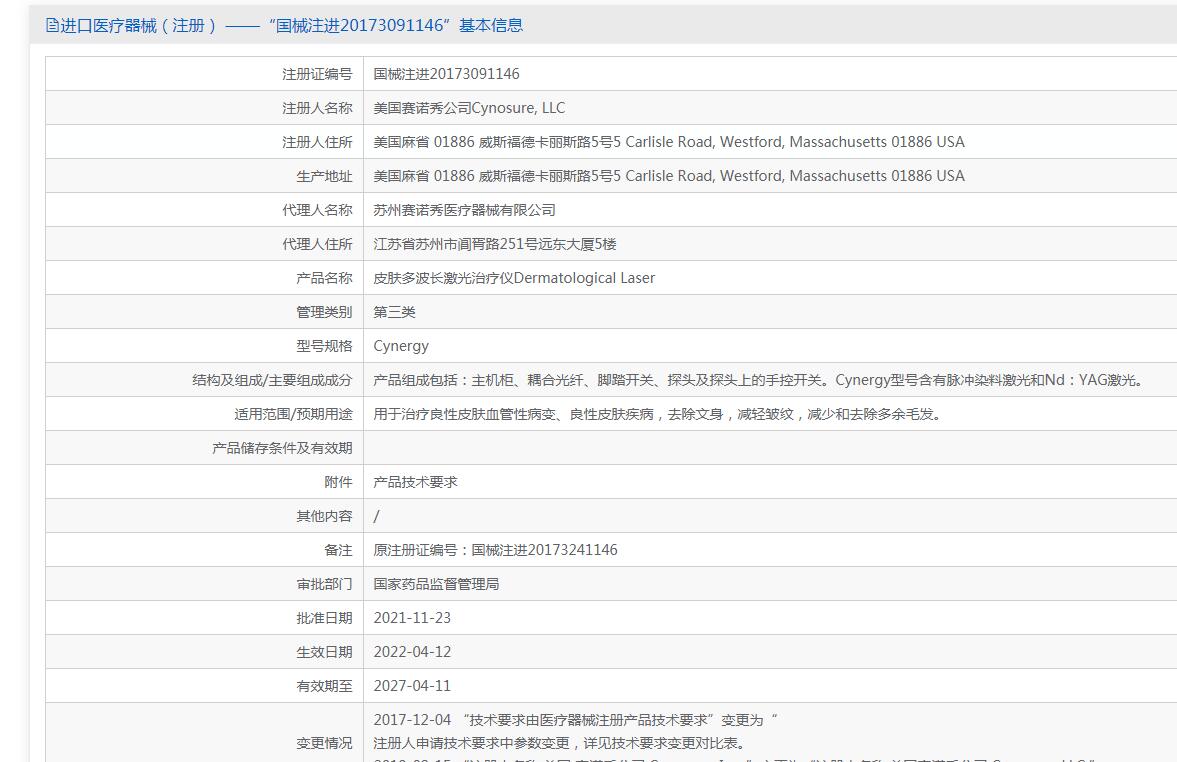Select the address value in the 生产地址 row

669,176
